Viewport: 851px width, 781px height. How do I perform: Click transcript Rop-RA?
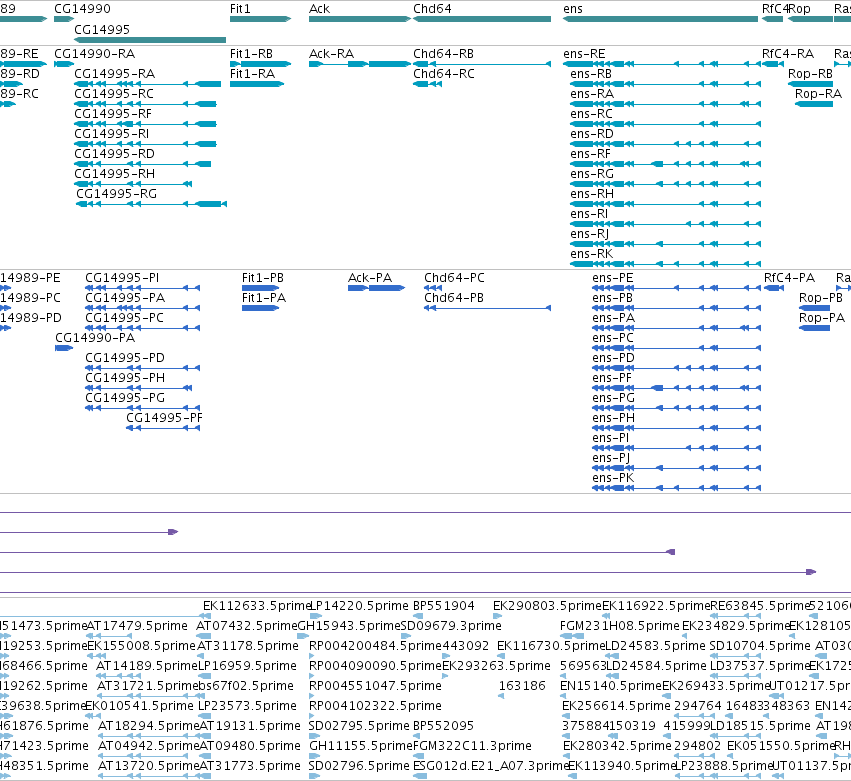pyautogui.click(x=818, y=94)
